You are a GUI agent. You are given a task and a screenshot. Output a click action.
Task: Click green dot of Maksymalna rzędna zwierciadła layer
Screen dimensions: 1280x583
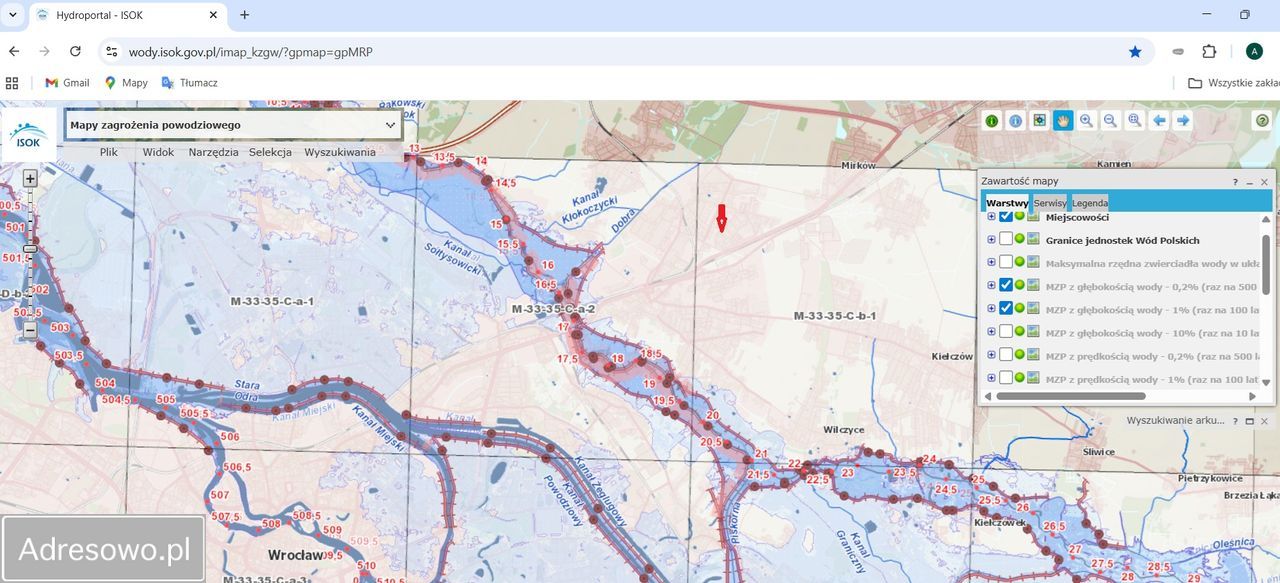click(1020, 262)
